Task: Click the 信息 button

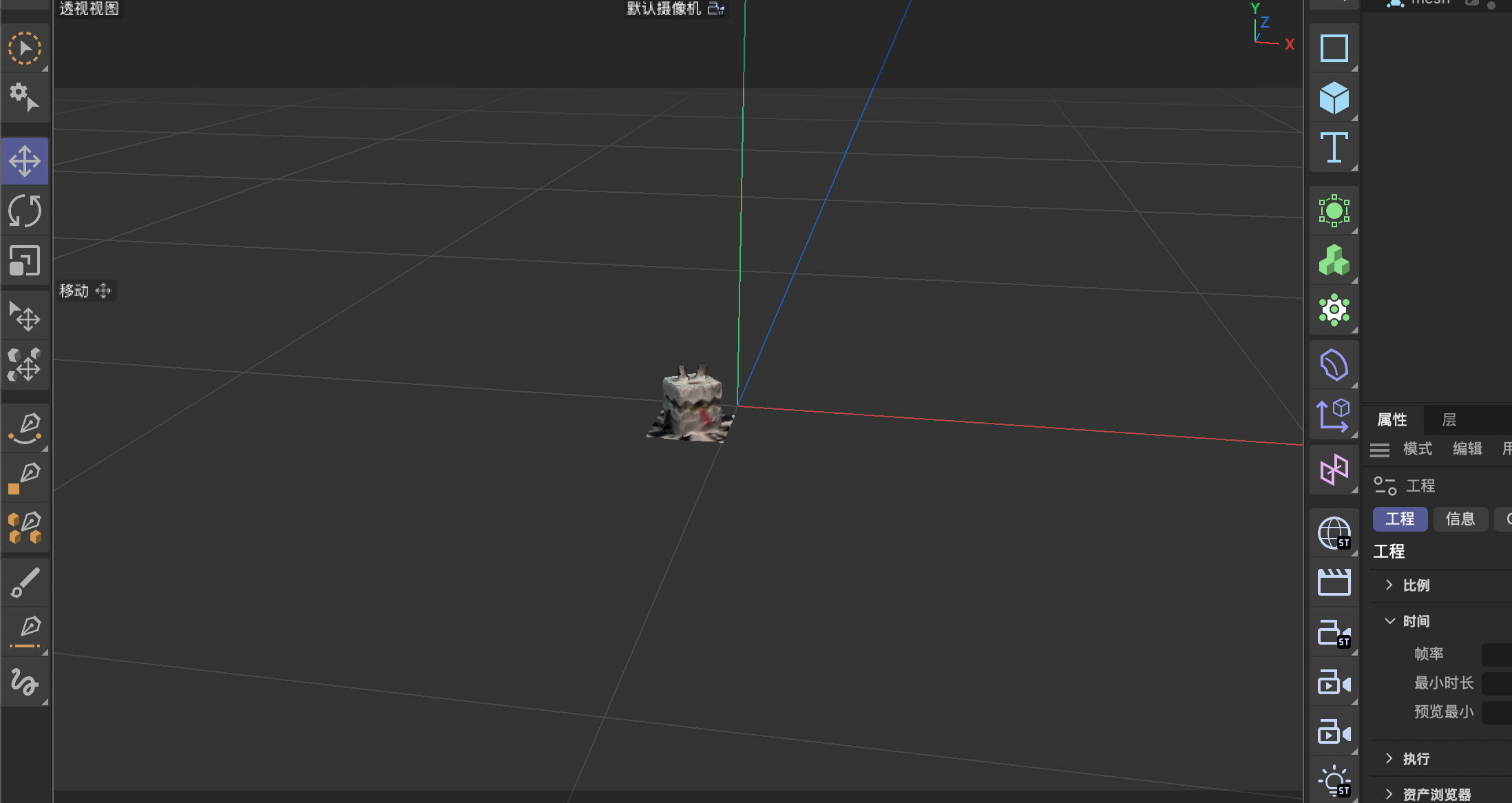Action: (1460, 519)
